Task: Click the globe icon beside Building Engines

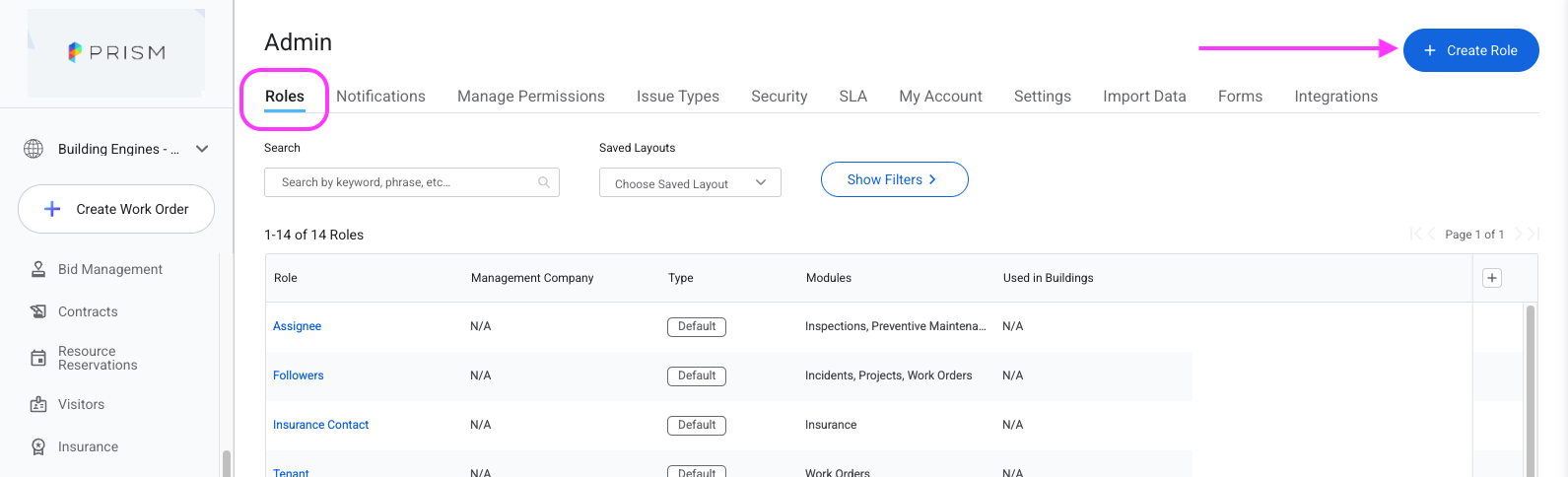Action: (34, 149)
